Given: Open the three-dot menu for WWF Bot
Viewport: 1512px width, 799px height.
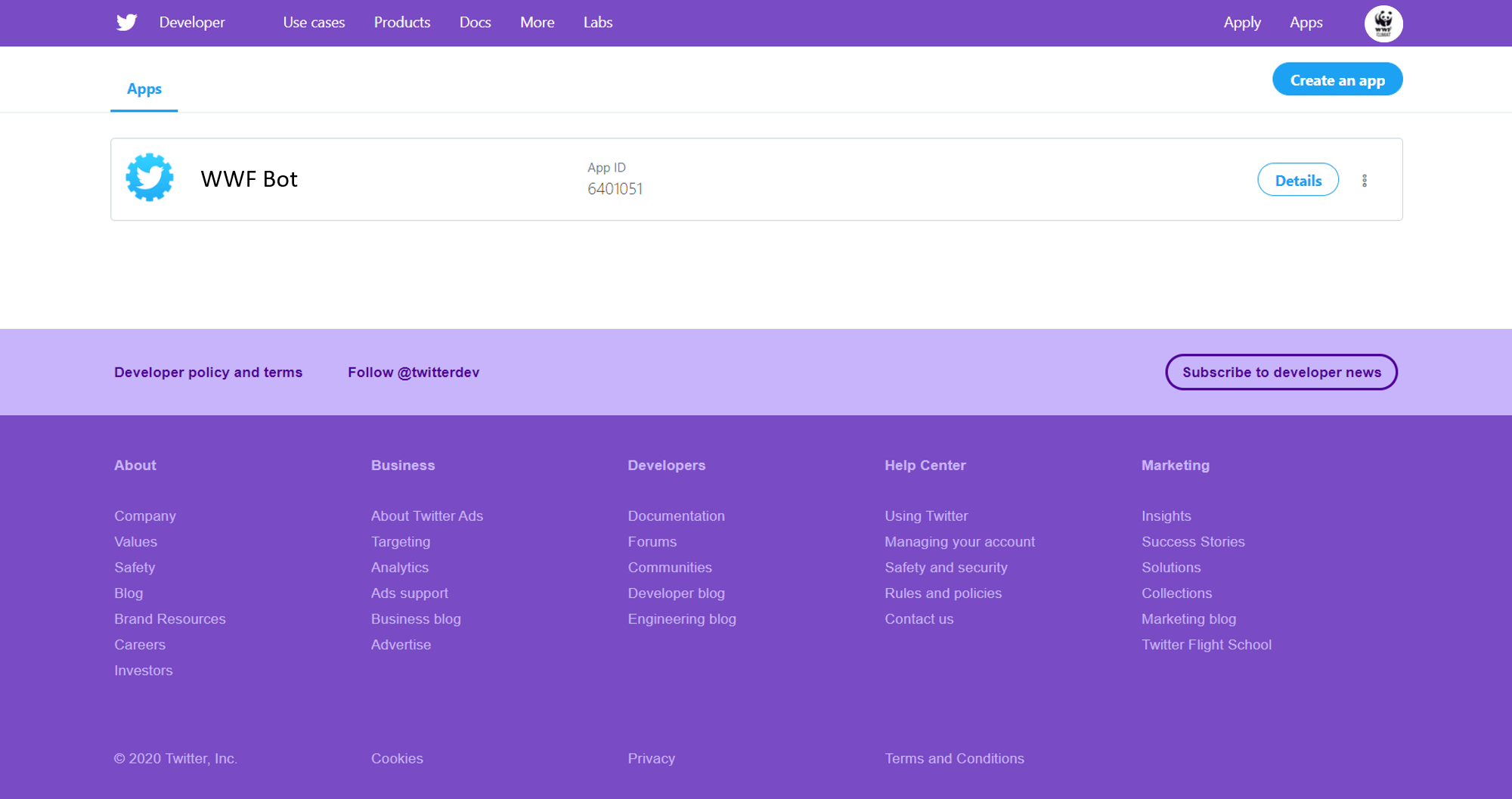Looking at the screenshot, I should (1365, 181).
